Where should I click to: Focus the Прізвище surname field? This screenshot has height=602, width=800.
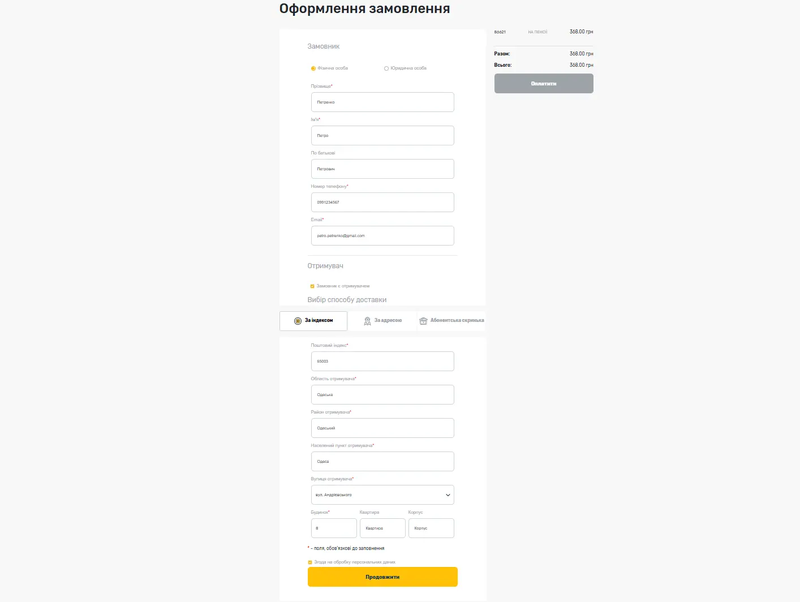click(x=382, y=102)
